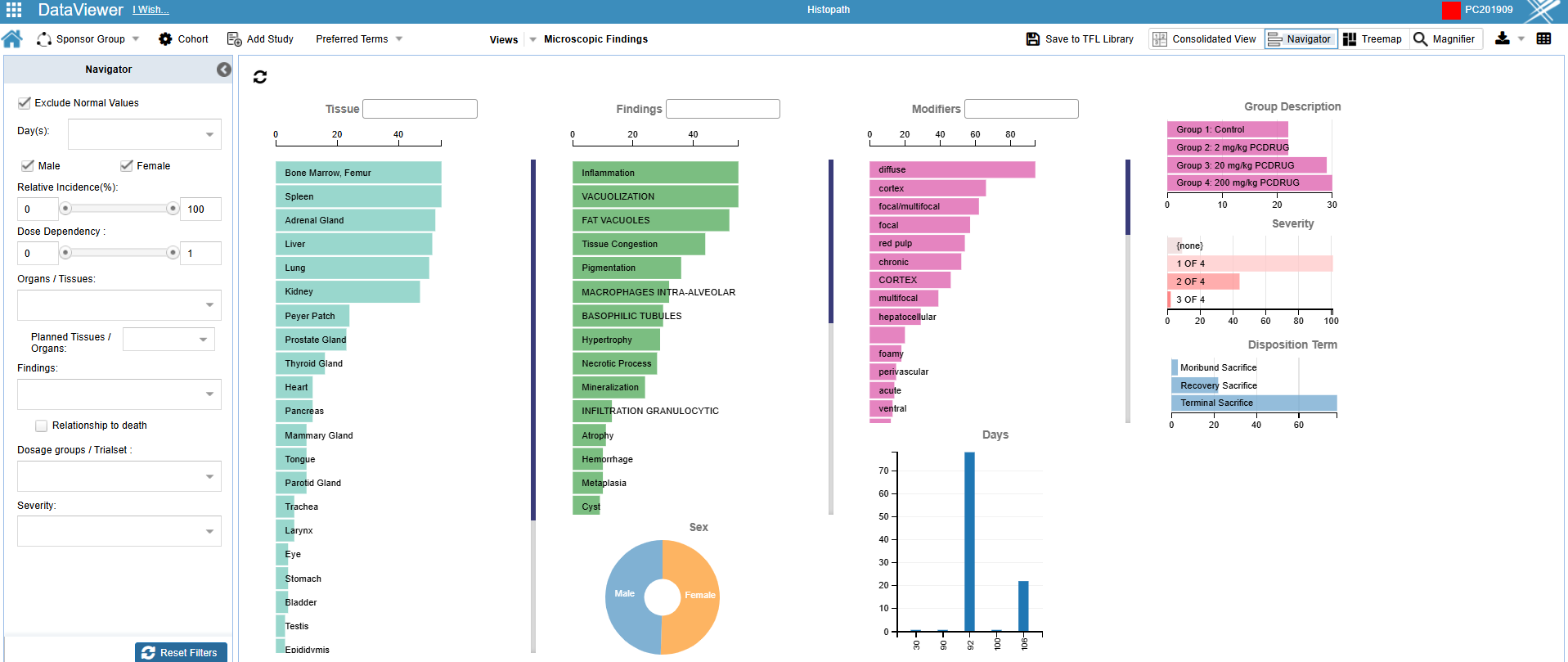
Task: Click the Home icon
Action: tap(12, 39)
